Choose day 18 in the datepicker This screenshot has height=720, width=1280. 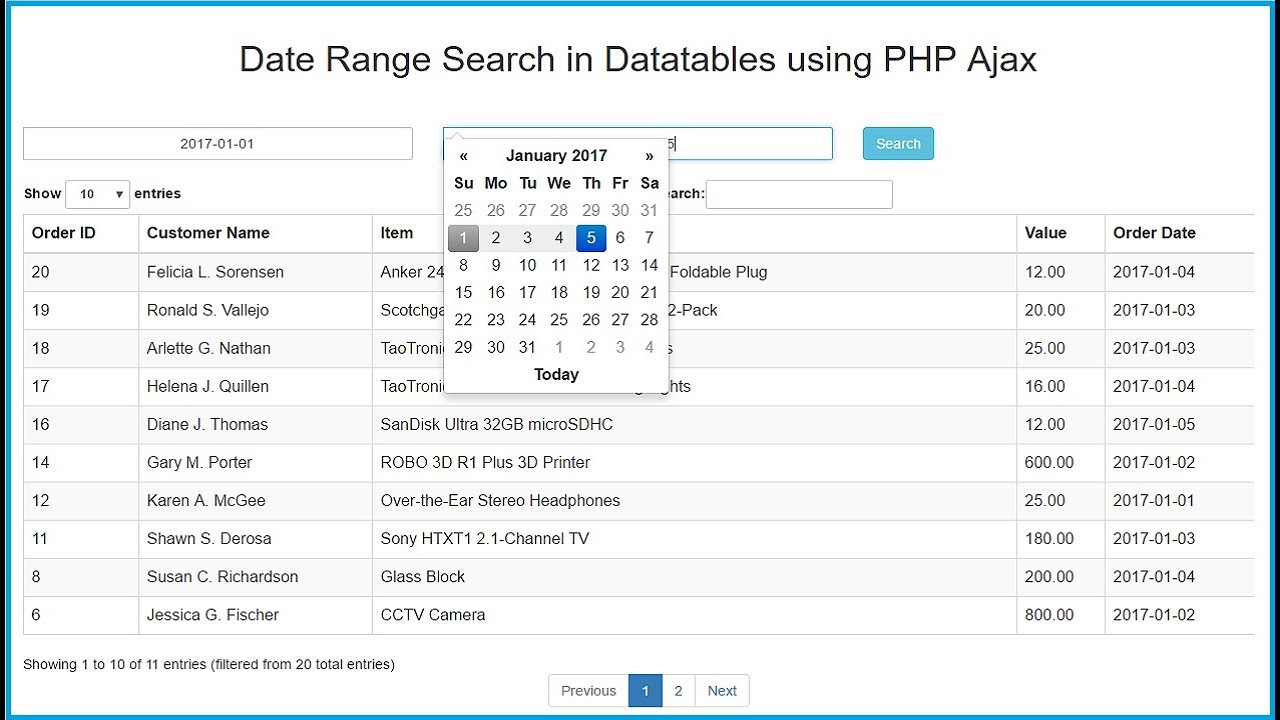point(559,292)
